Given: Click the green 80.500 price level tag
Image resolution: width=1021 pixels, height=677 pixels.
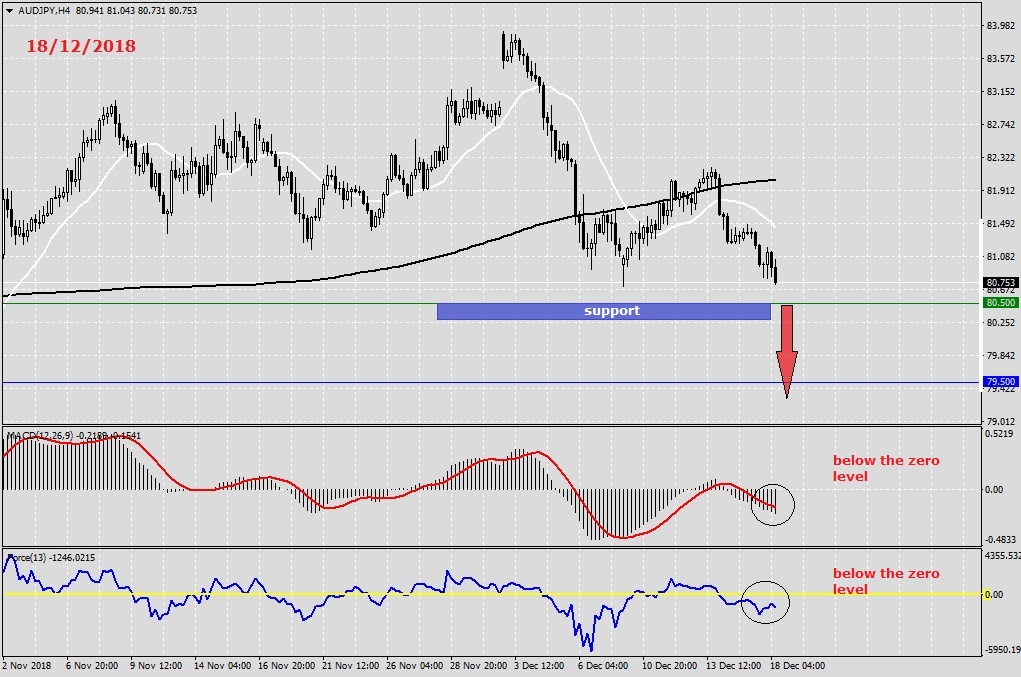Looking at the screenshot, I should [x=1000, y=302].
